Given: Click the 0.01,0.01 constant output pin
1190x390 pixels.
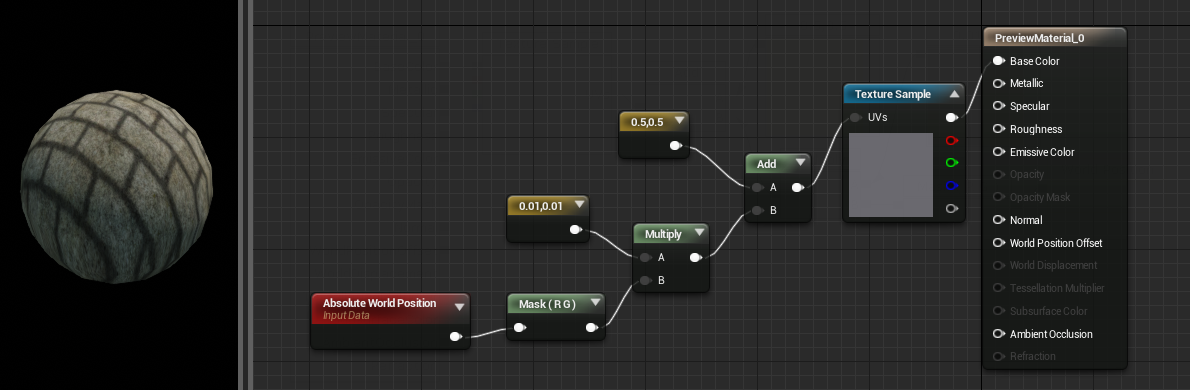Looking at the screenshot, I should click(575, 229).
